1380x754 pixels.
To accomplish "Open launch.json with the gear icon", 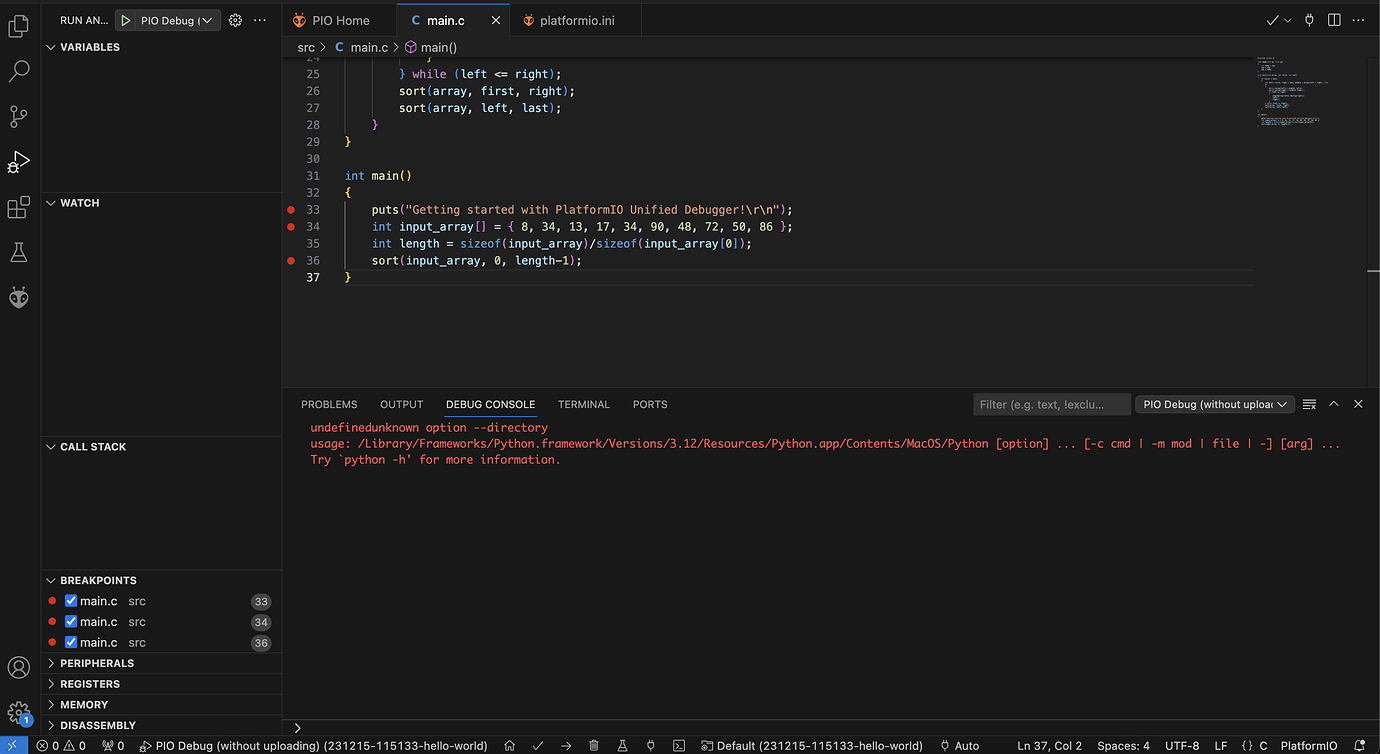I will tap(235, 20).
